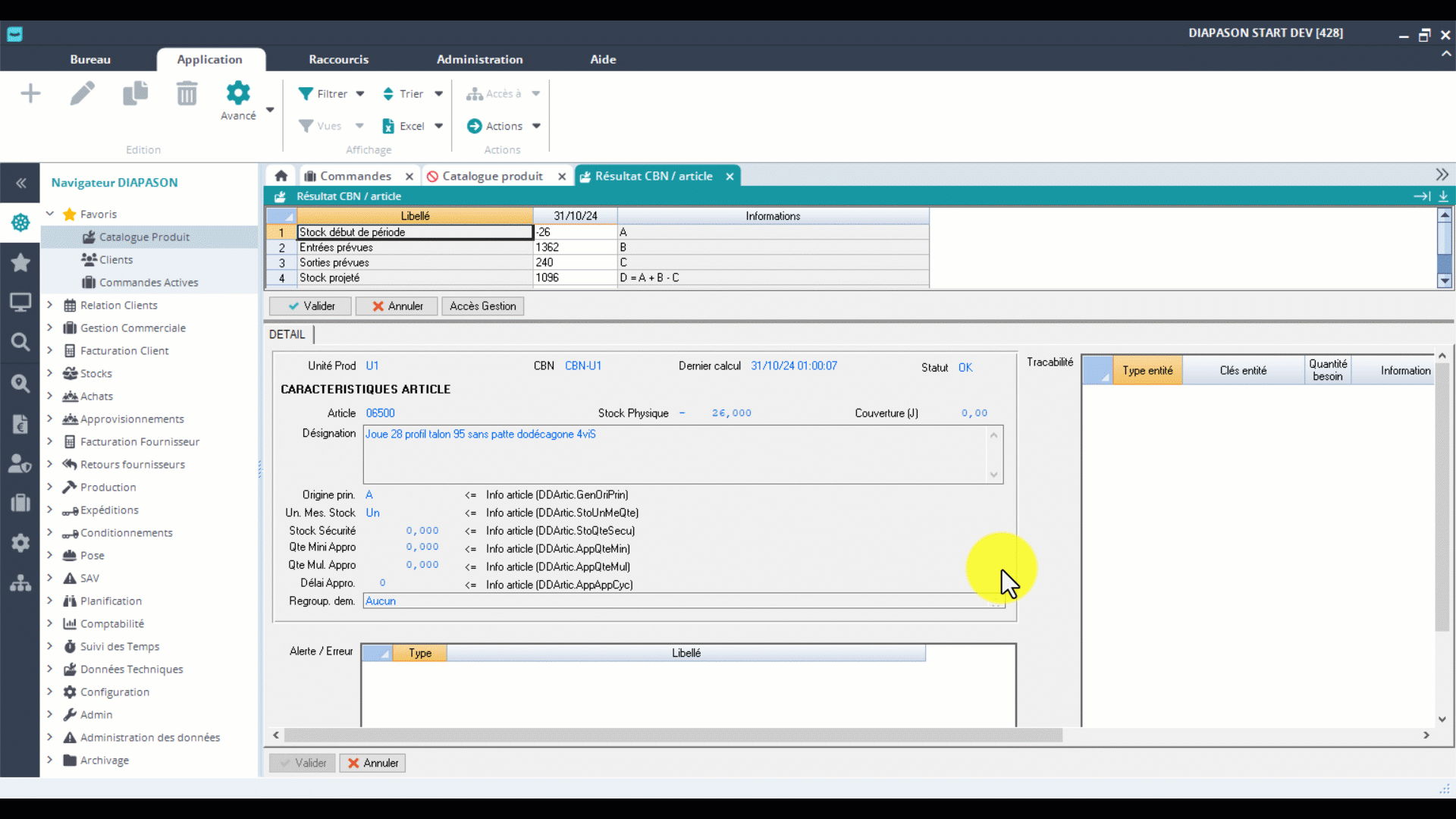Expand the Relation Clients menu item
The image size is (1456, 819).
(x=50, y=305)
